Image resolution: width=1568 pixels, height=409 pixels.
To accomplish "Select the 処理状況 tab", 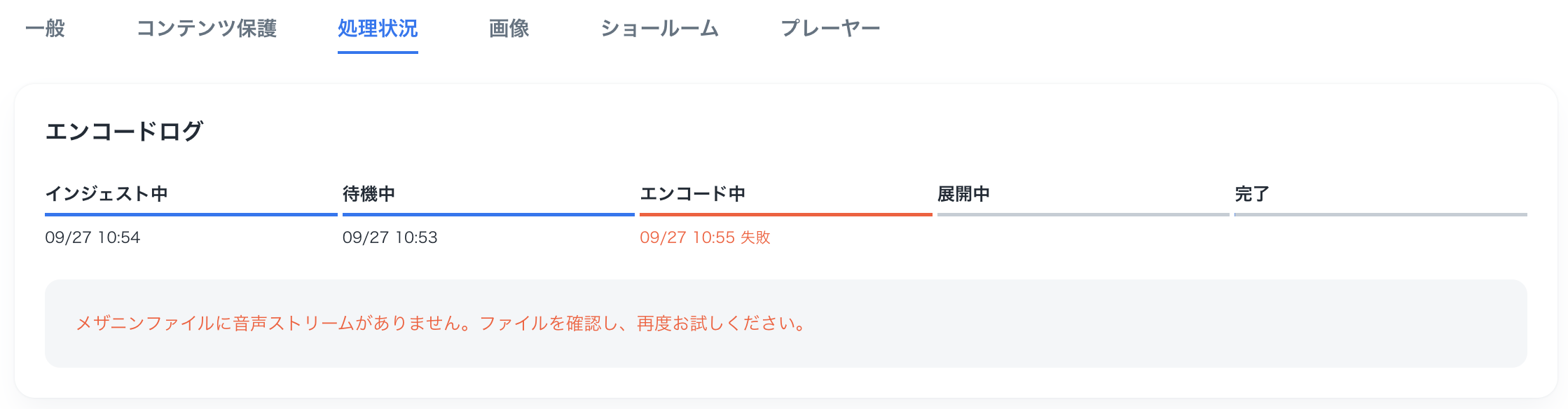I will click(378, 29).
